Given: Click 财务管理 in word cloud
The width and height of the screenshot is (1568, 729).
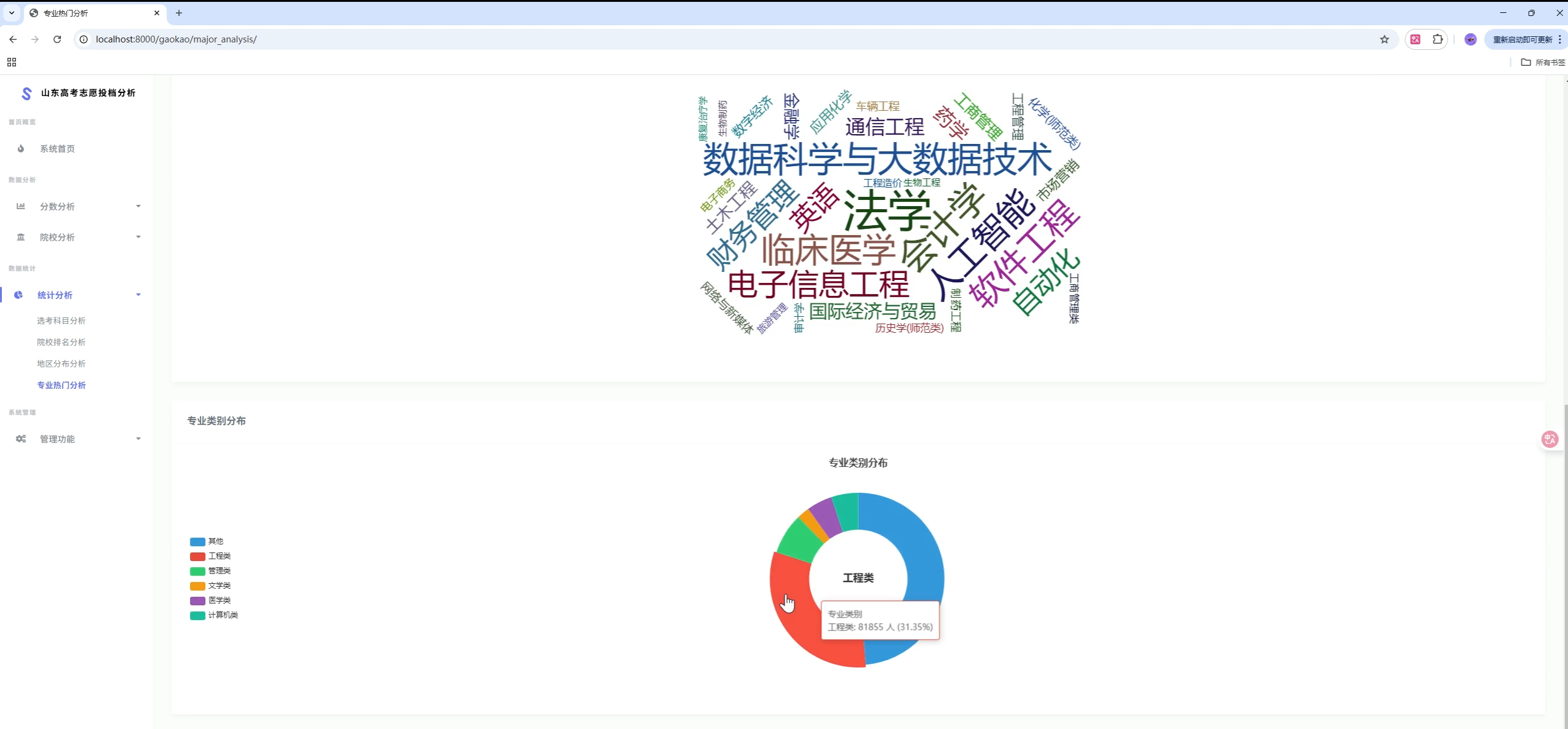Looking at the screenshot, I should 751,225.
